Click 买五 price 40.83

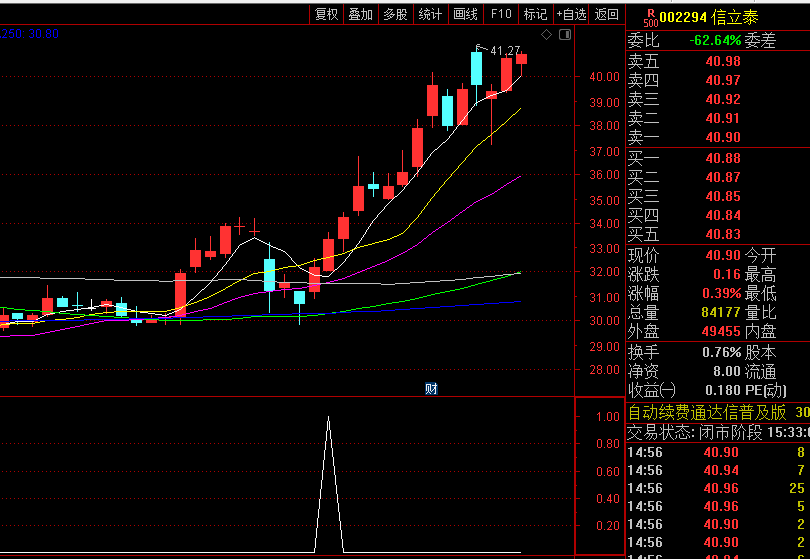(723, 234)
